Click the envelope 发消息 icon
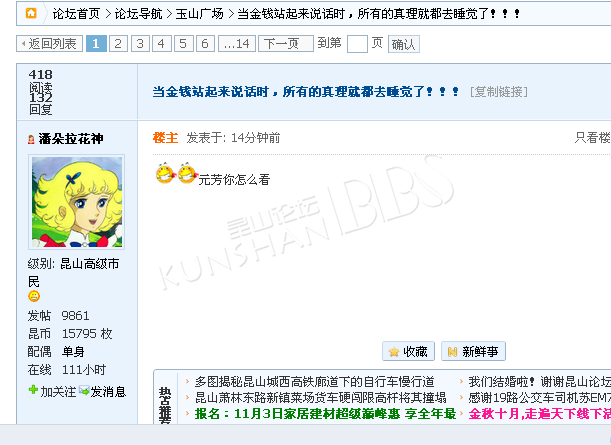This screenshot has width=611, height=445. click(84, 390)
